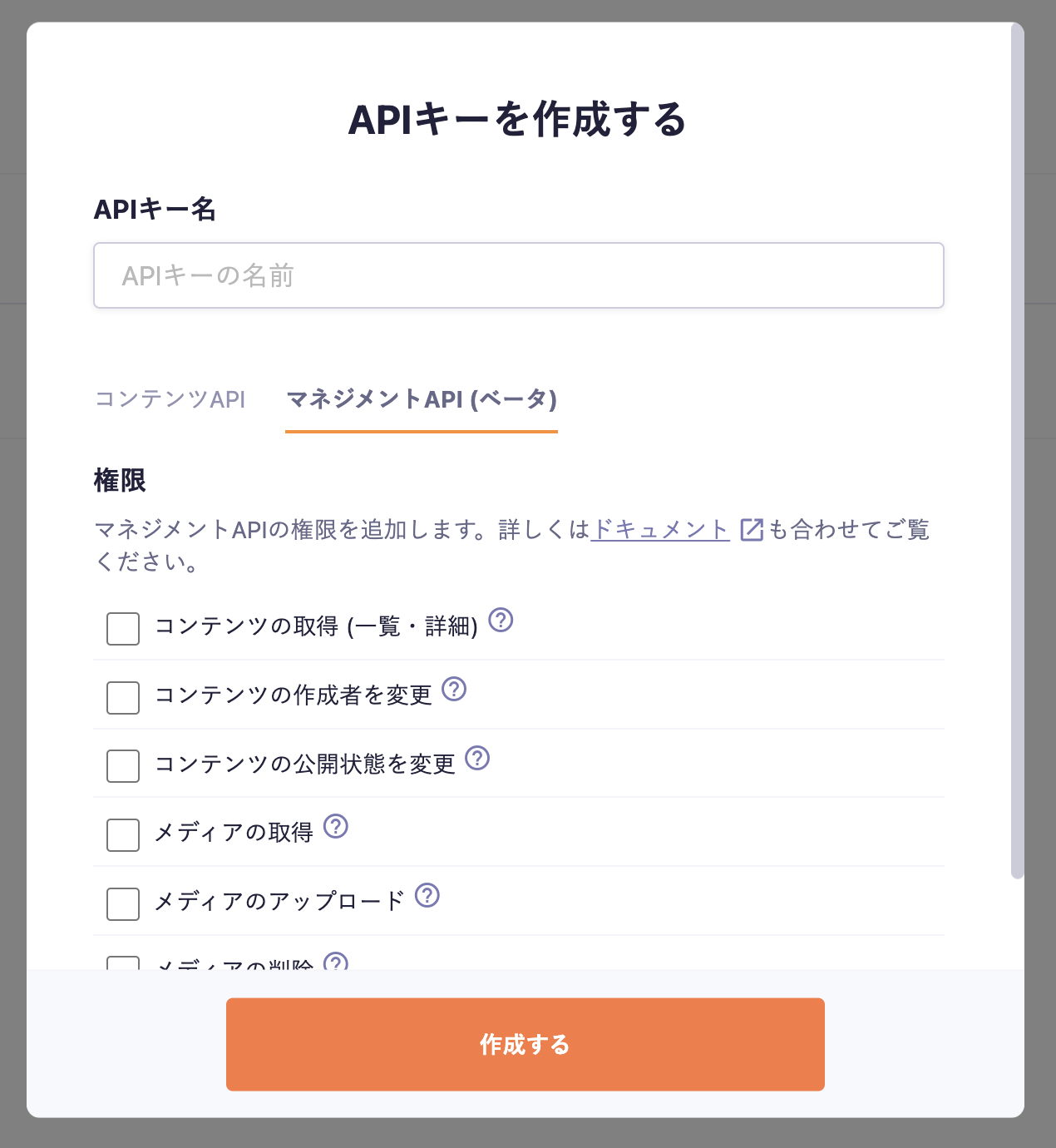Click the APIキーの名前 input field
1056x1148 pixels.
pos(518,275)
